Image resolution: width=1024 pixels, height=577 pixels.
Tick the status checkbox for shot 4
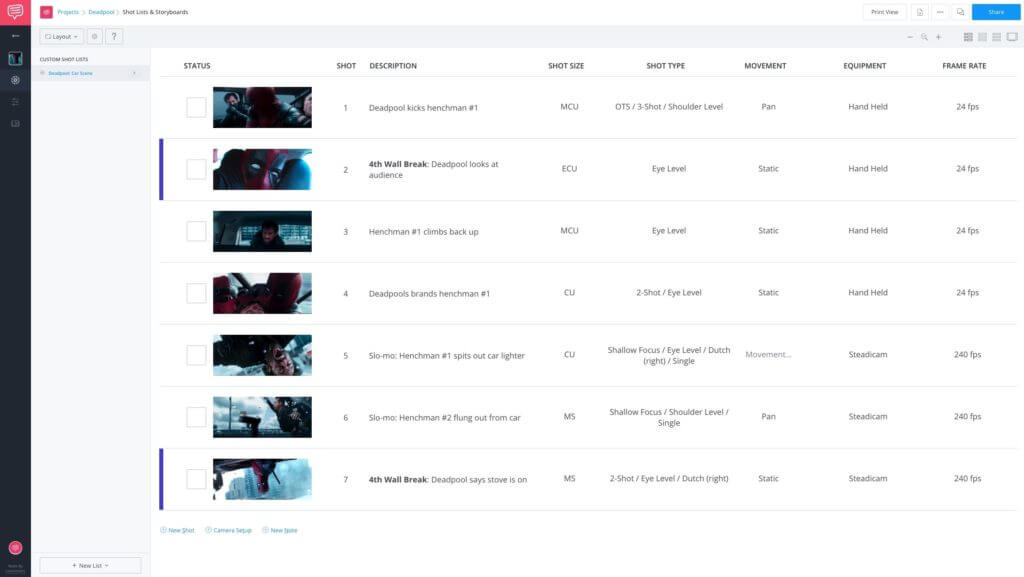pyautogui.click(x=196, y=293)
